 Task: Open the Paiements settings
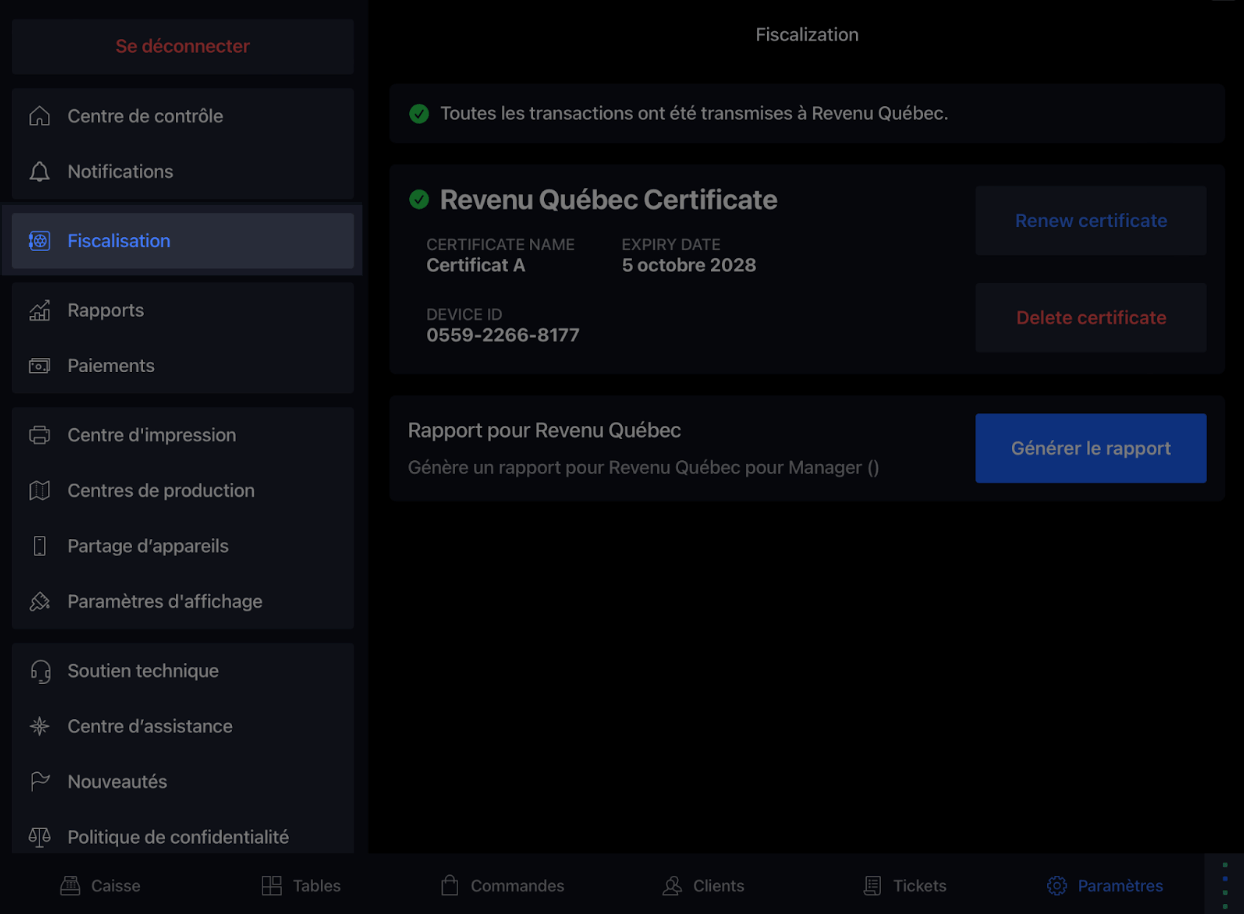pos(183,366)
